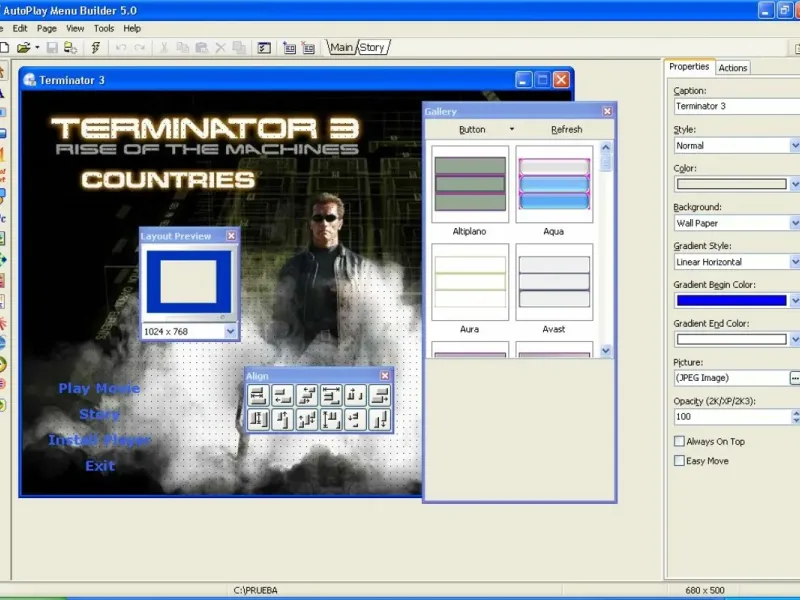Click Align Right edges in Align panel

click(380, 395)
